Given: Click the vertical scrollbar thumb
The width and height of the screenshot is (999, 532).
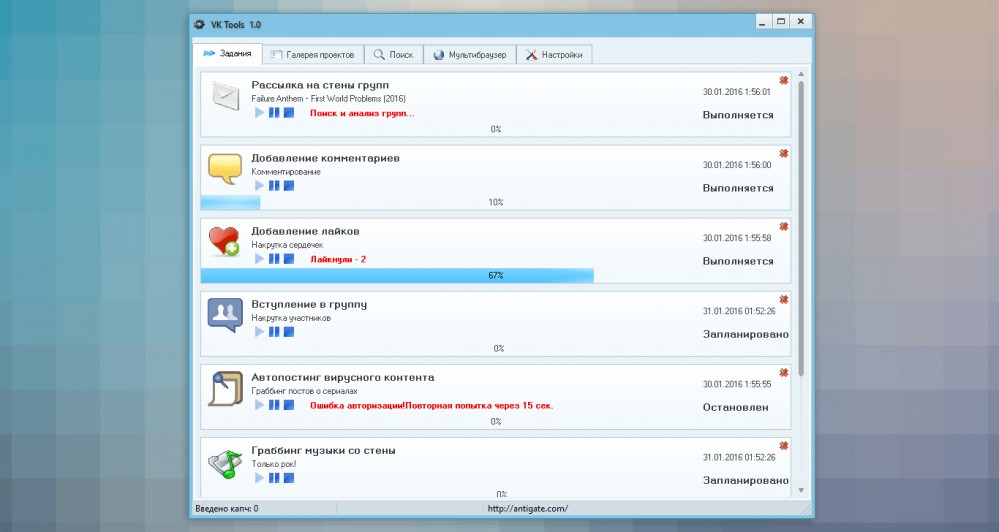Looking at the screenshot, I should [x=801, y=227].
